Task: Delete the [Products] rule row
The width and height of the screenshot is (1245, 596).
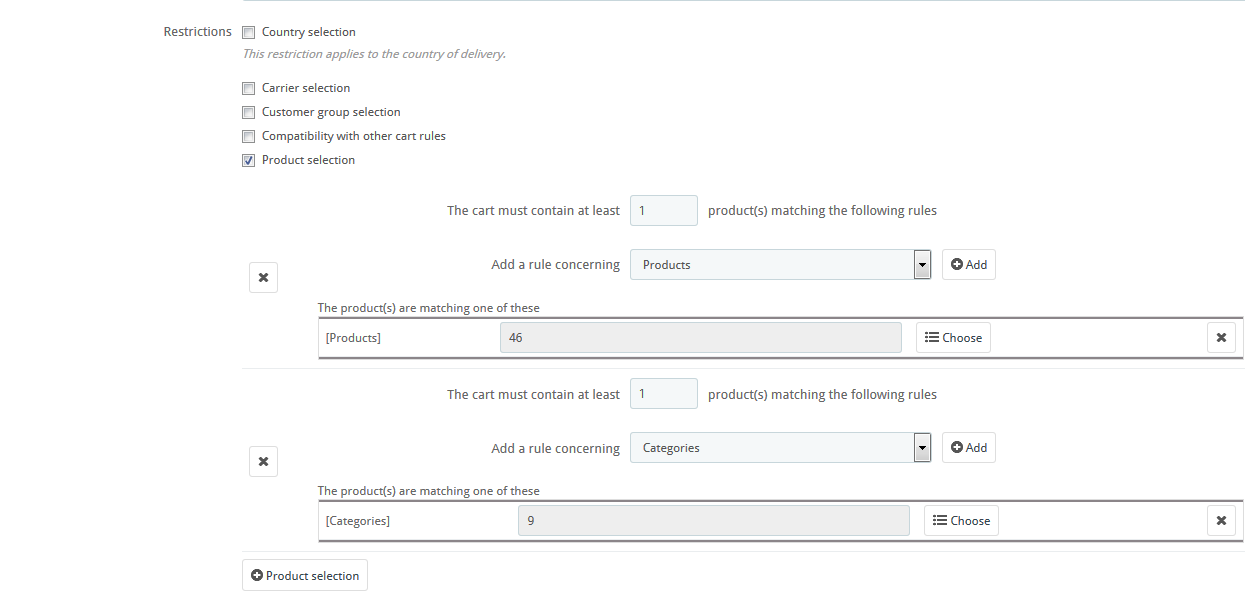Action: [x=1220, y=338]
